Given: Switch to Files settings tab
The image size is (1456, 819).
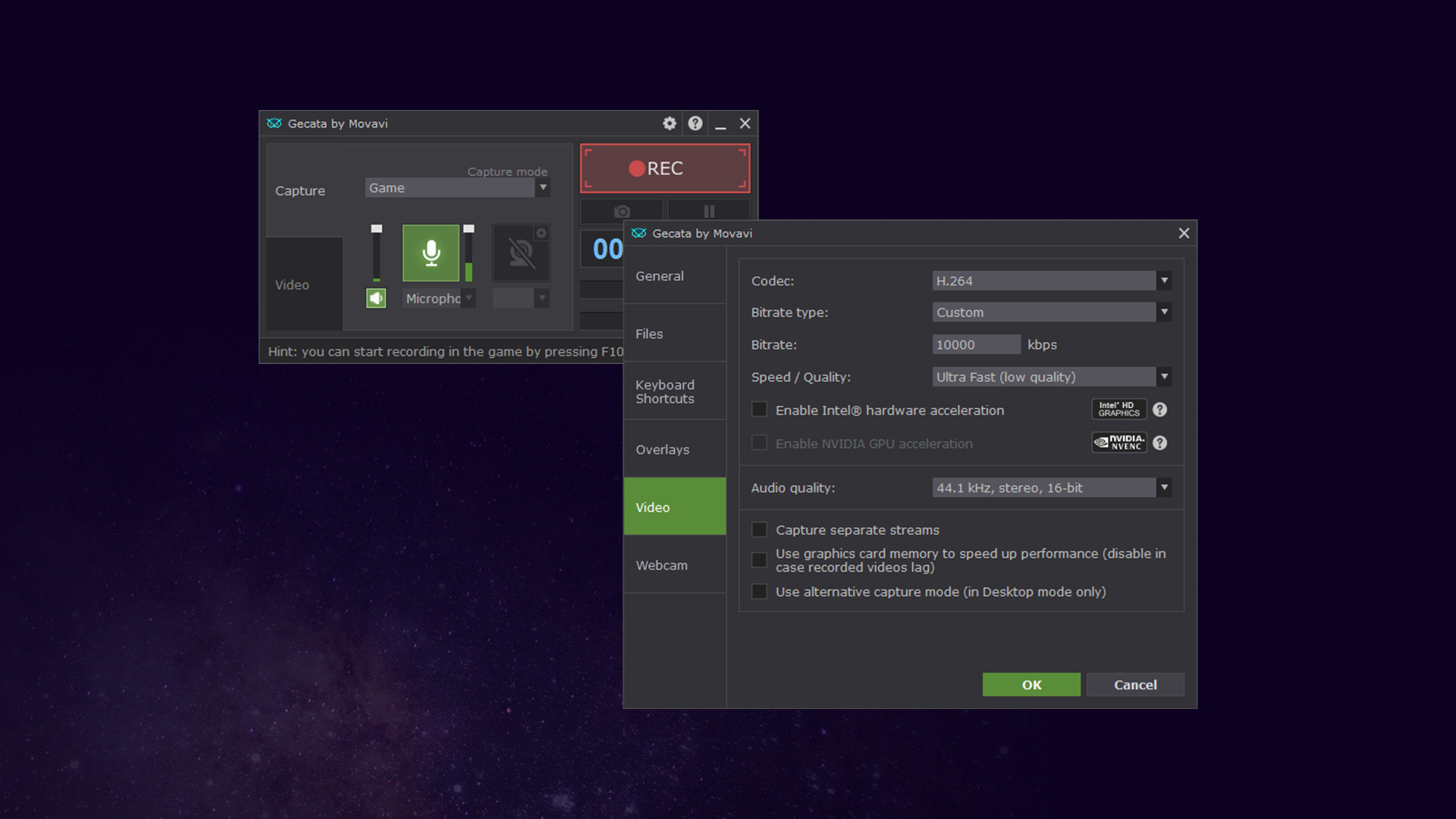Looking at the screenshot, I should tap(675, 334).
